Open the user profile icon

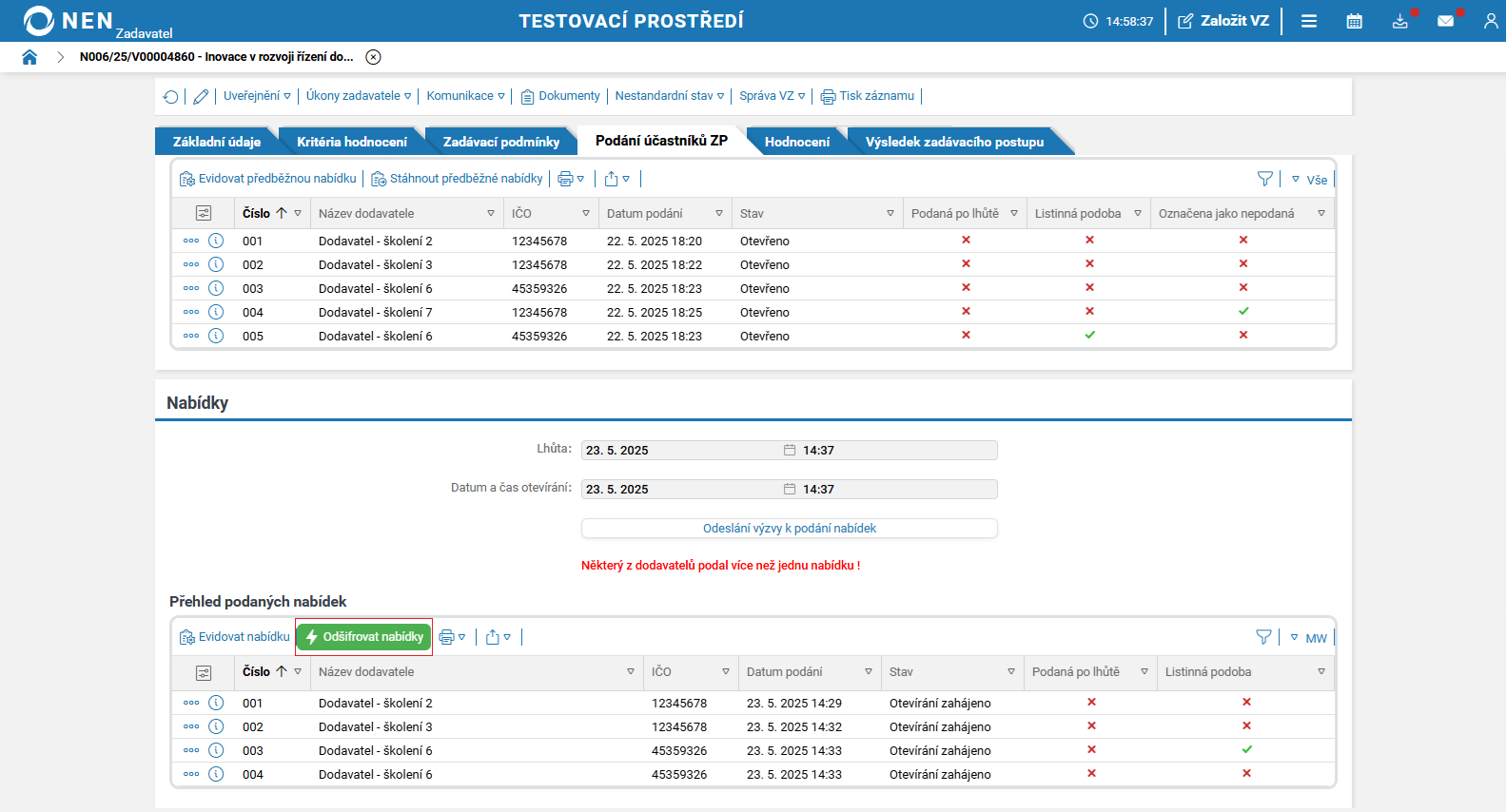click(x=1490, y=21)
